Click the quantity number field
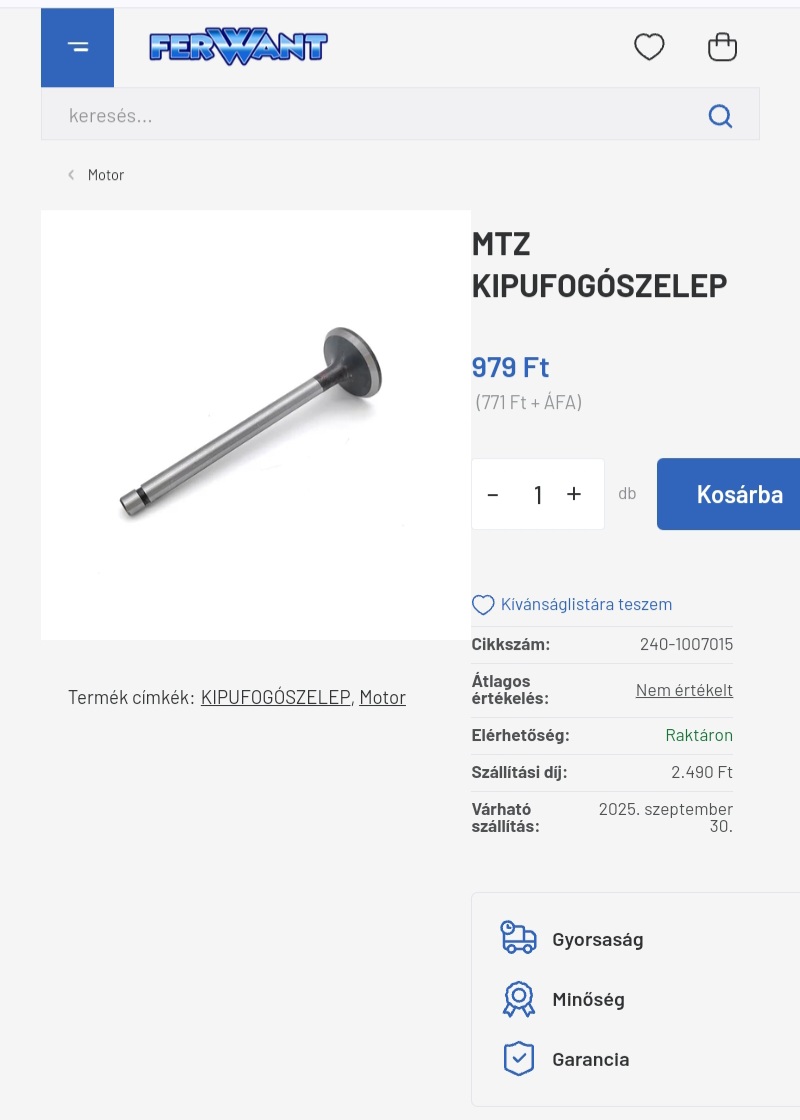The height and width of the screenshot is (1120, 800). coord(538,494)
